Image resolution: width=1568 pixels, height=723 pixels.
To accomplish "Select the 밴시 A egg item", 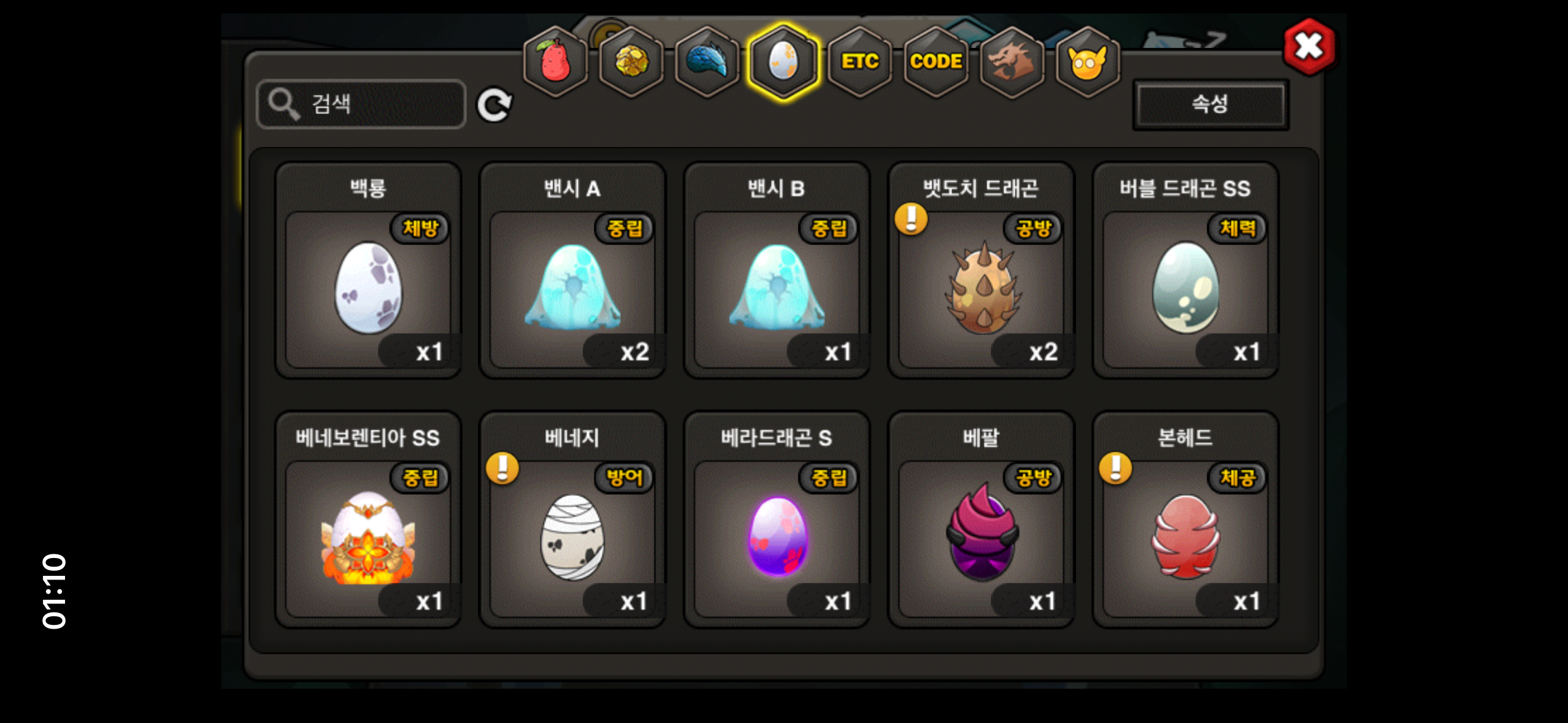I will pyautogui.click(x=572, y=270).
